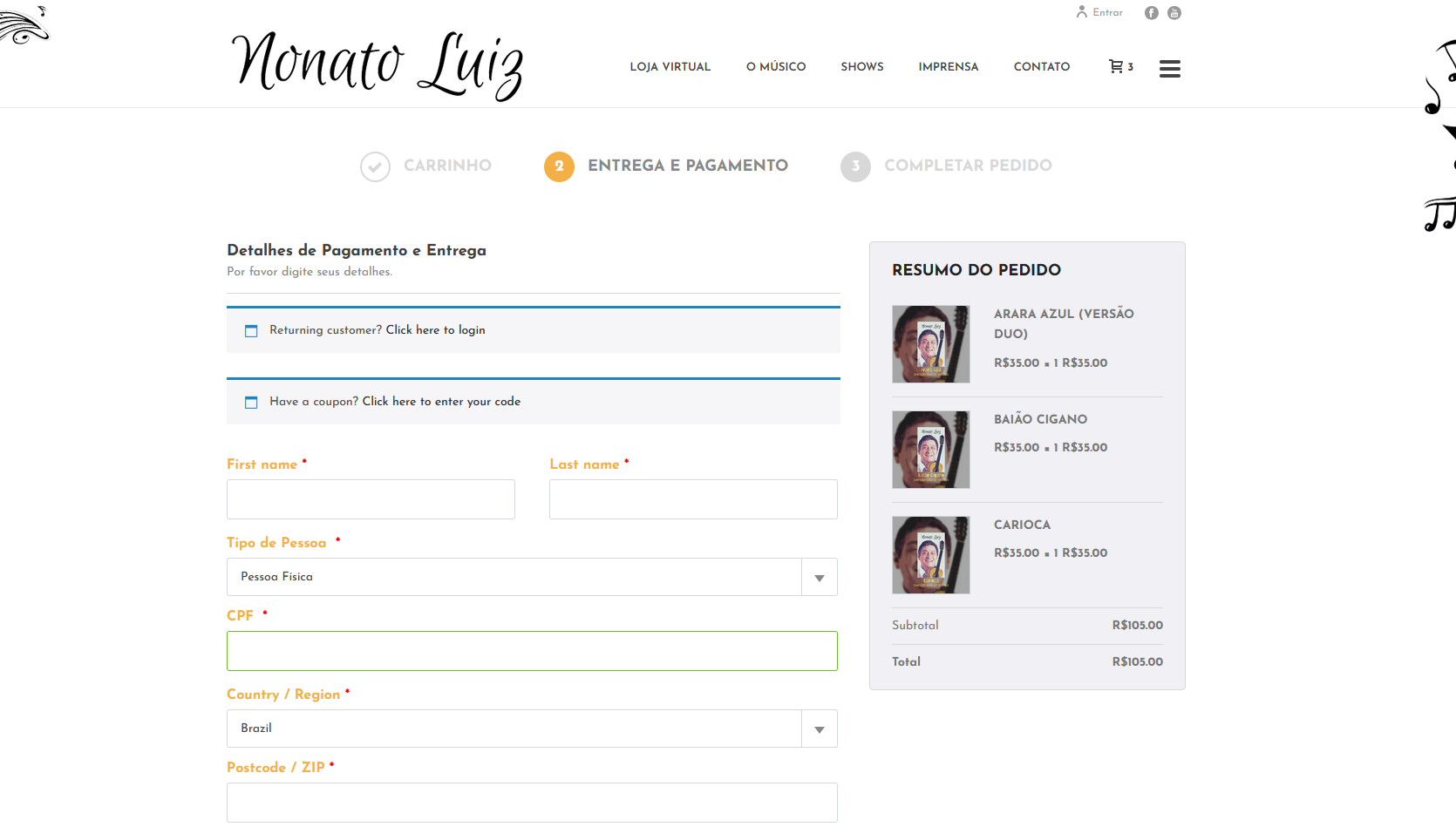This screenshot has width=1456, height=827.
Task: Open the YouTube social icon
Action: [1174, 13]
